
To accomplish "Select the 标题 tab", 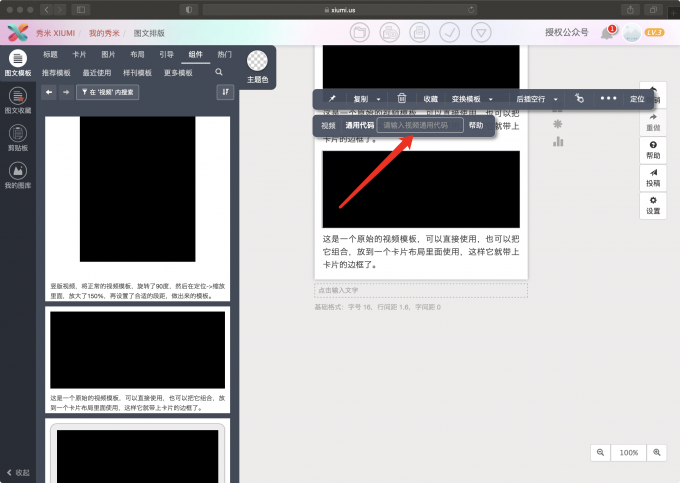I will coord(50,55).
